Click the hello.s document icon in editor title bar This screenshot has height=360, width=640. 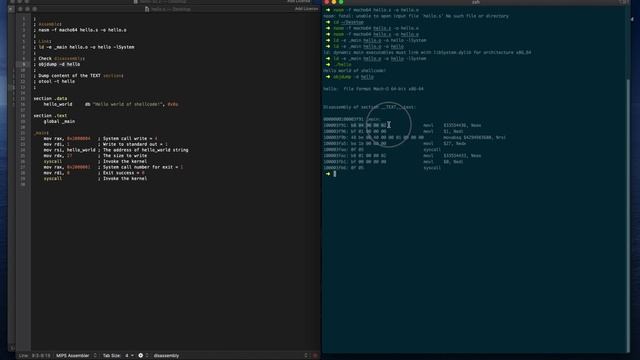147,9
